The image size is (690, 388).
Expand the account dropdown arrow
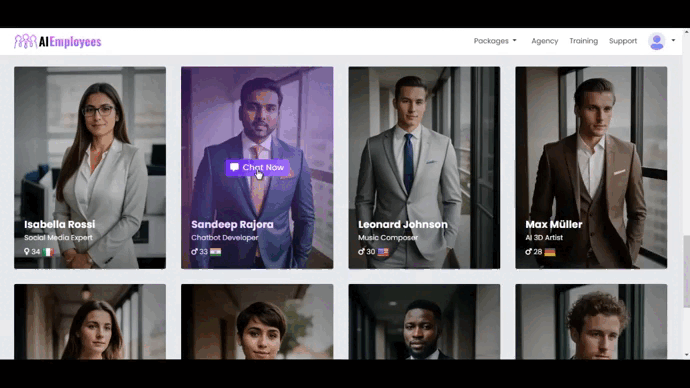coord(673,40)
